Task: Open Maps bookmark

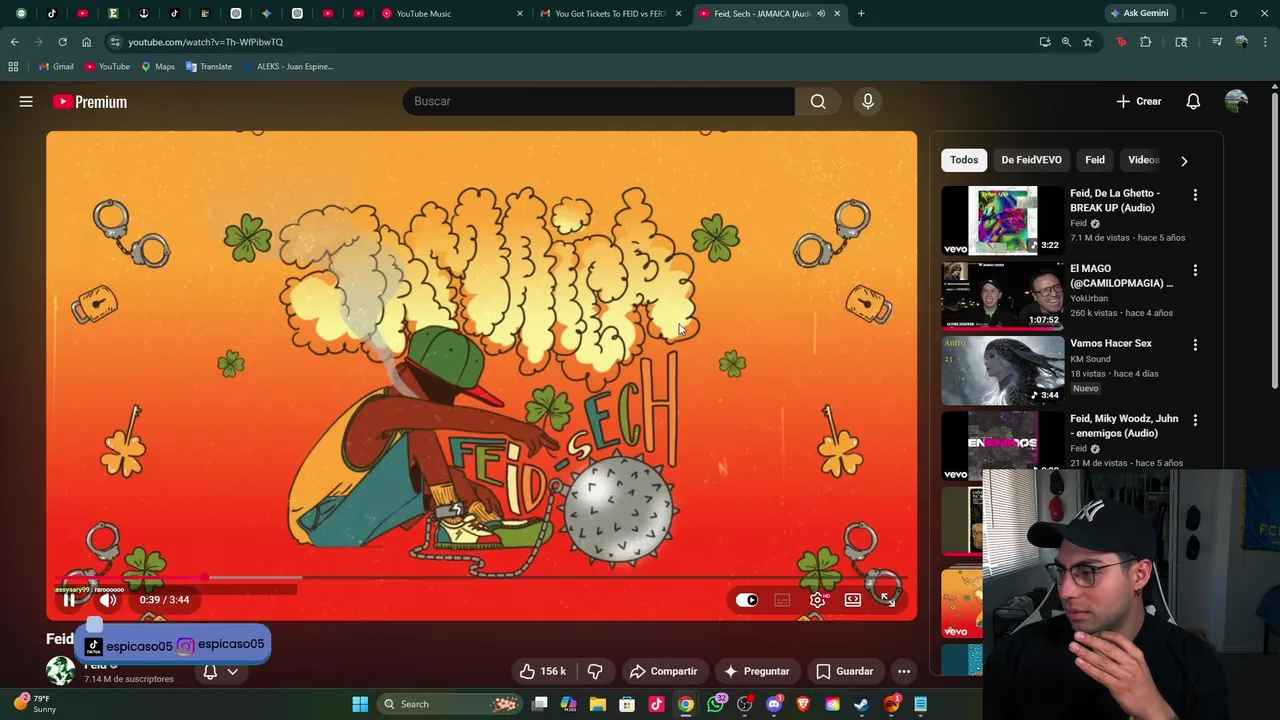Action: click(158, 66)
